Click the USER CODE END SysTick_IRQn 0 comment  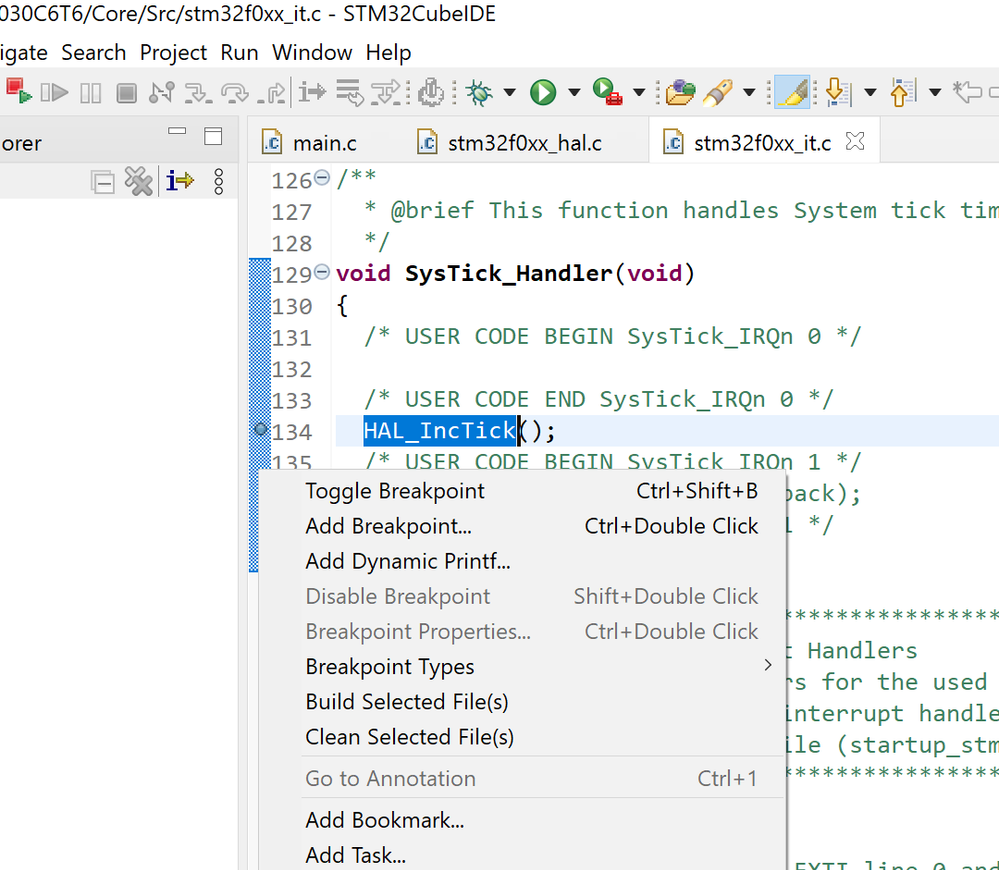coord(598,400)
